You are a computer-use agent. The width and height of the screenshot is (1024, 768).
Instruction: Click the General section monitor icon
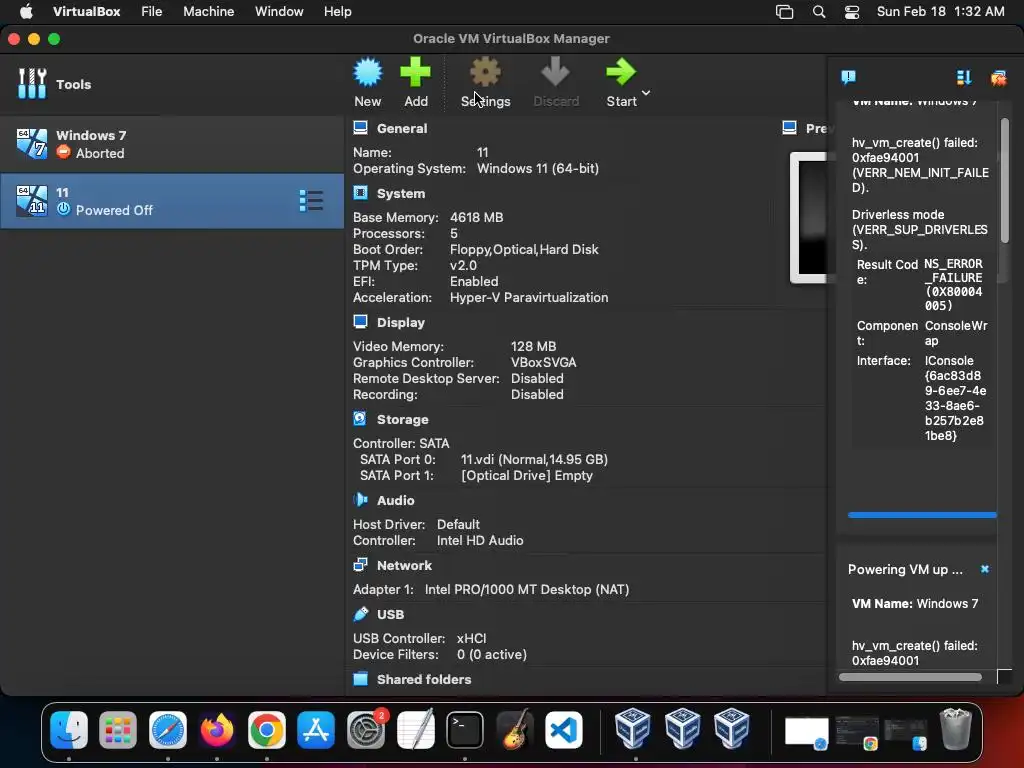click(360, 128)
